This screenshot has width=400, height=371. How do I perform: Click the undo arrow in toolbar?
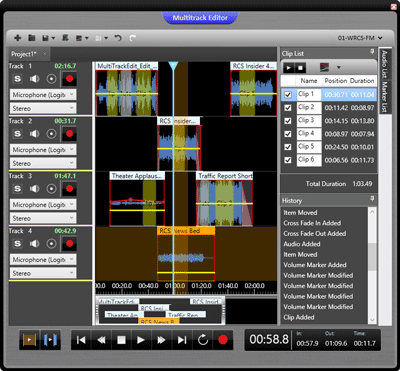(118, 38)
